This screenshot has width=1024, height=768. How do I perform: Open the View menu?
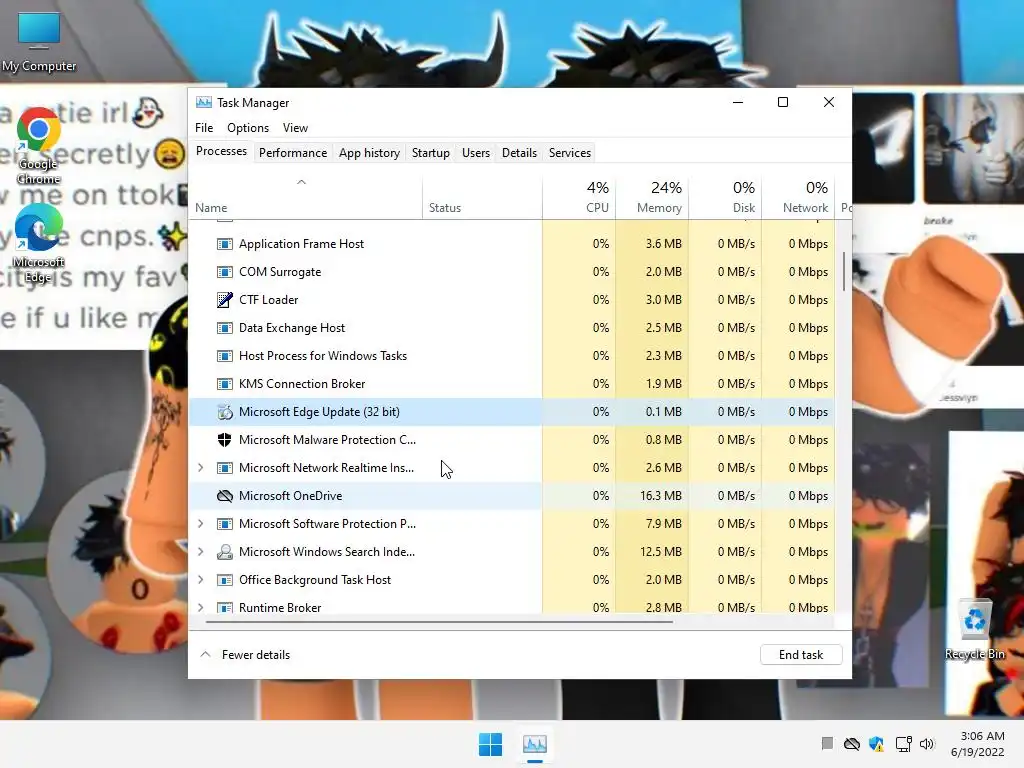295,128
